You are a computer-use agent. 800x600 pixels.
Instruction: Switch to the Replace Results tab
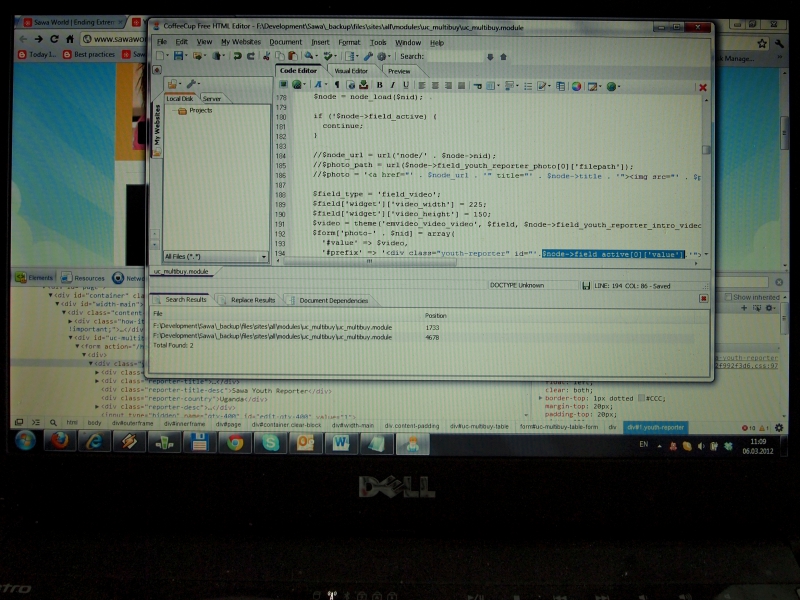pyautogui.click(x=252, y=300)
